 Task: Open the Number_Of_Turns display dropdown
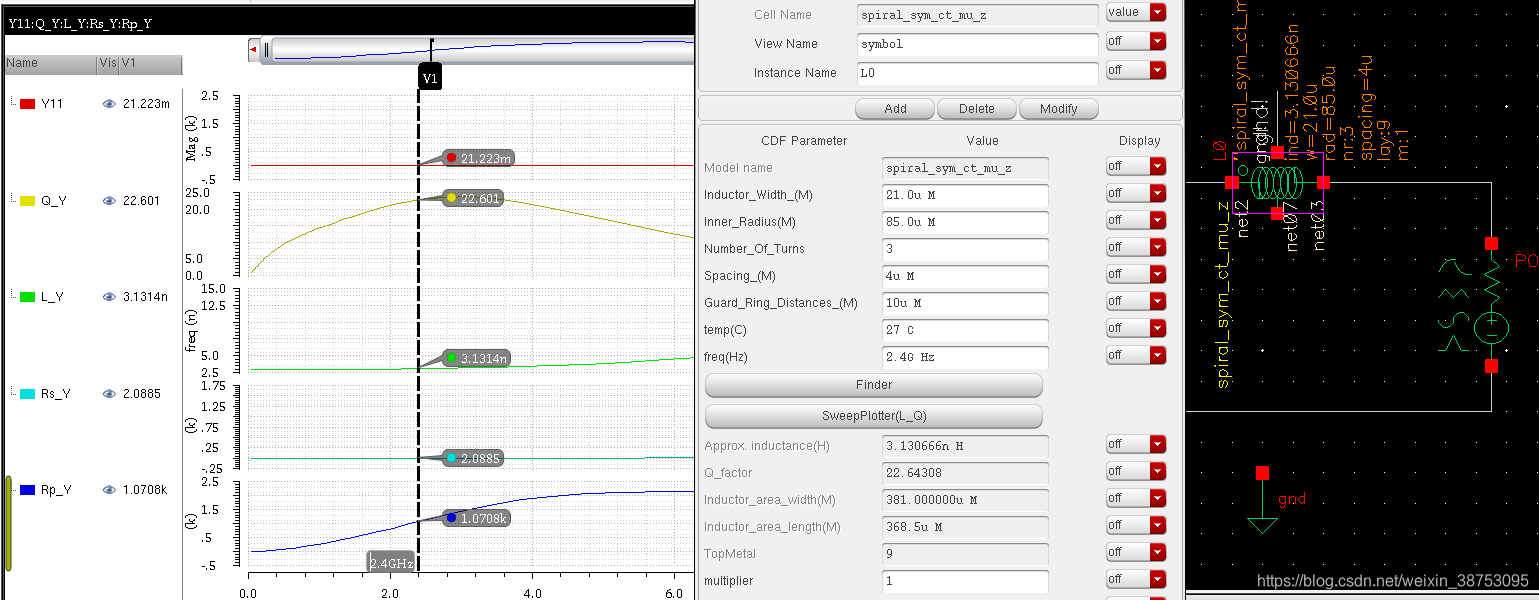point(1136,247)
